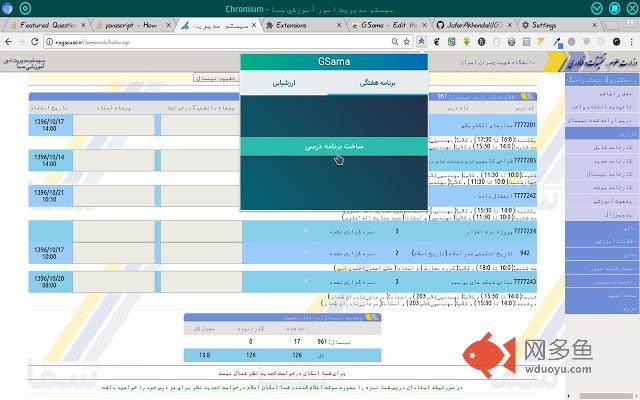The width and height of the screenshot is (640, 400).
Task: Click course code 942
Action: pyautogui.click(x=525, y=253)
